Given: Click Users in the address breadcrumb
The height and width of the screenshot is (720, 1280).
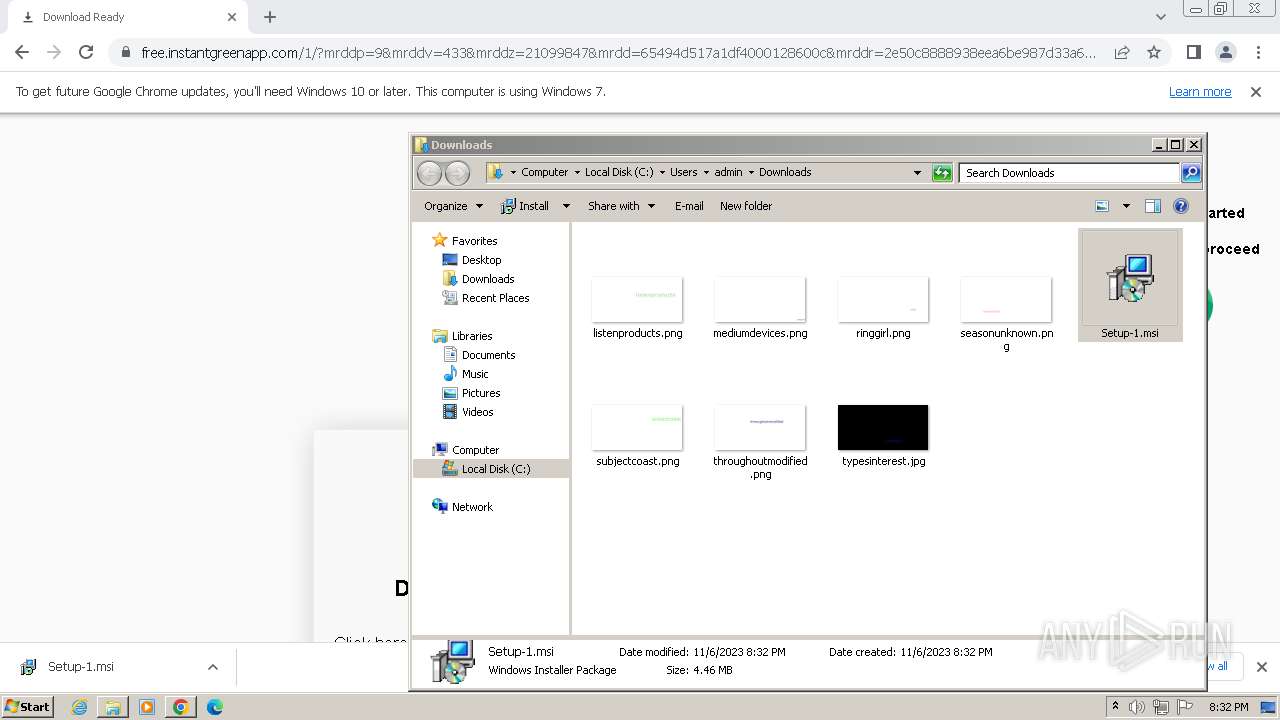Looking at the screenshot, I should pos(683,172).
